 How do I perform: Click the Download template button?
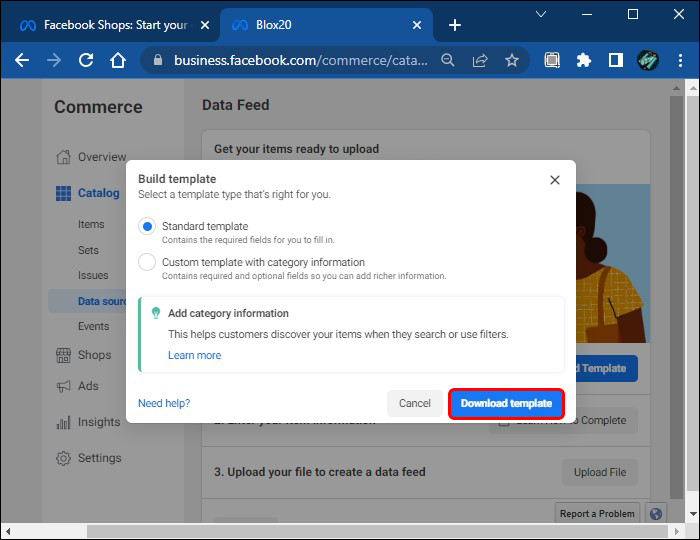[506, 403]
